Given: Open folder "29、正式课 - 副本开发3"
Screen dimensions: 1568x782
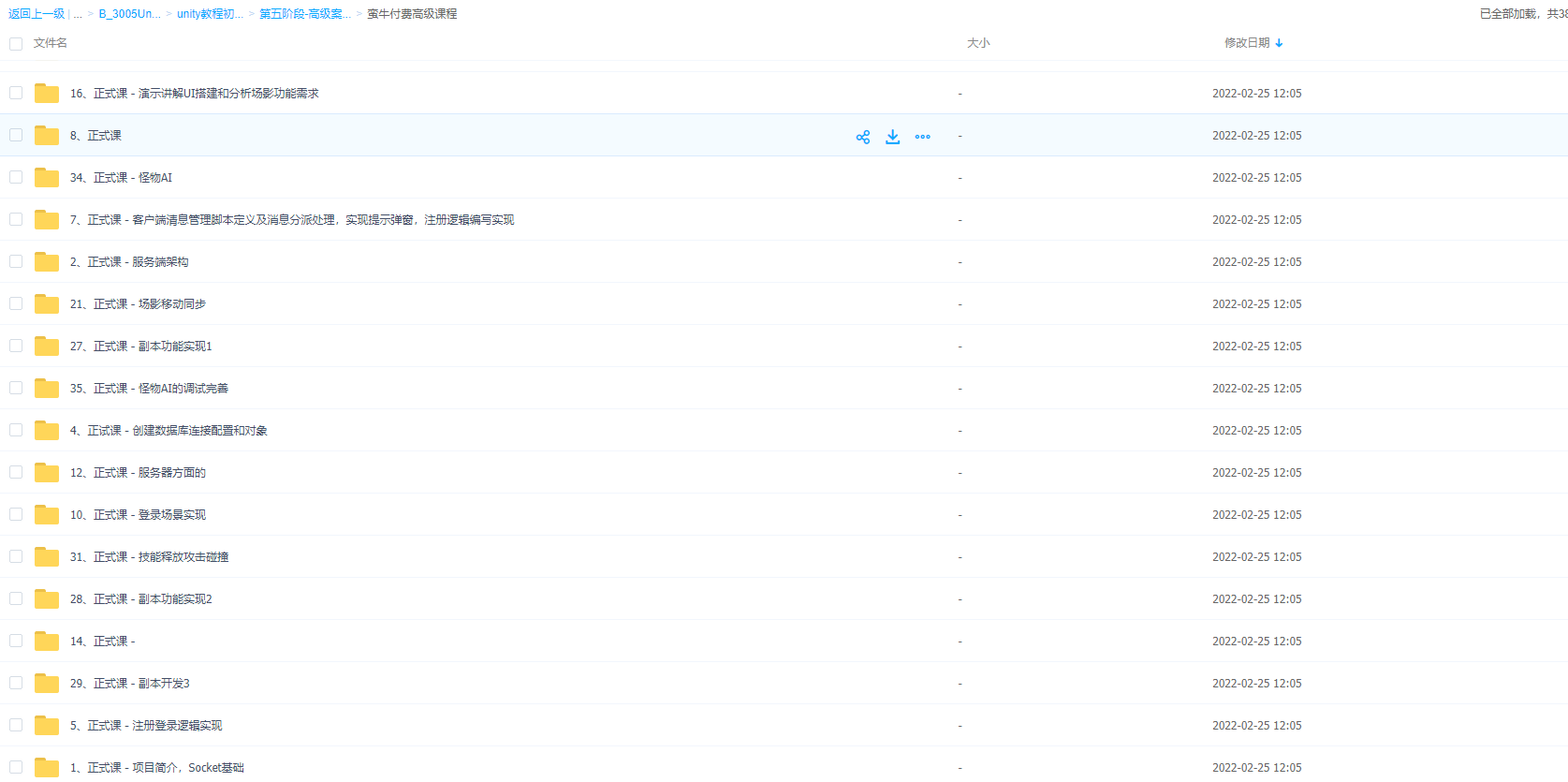Looking at the screenshot, I should click(x=130, y=684).
